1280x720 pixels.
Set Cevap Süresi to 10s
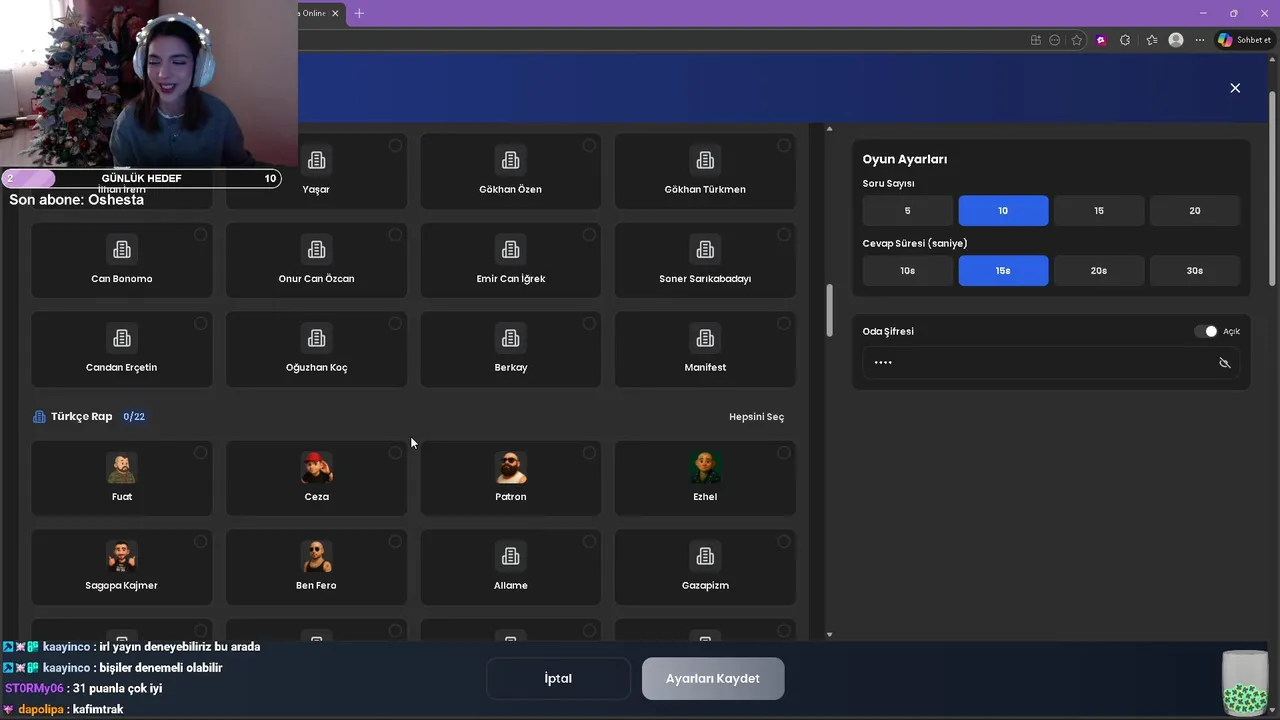tap(908, 271)
